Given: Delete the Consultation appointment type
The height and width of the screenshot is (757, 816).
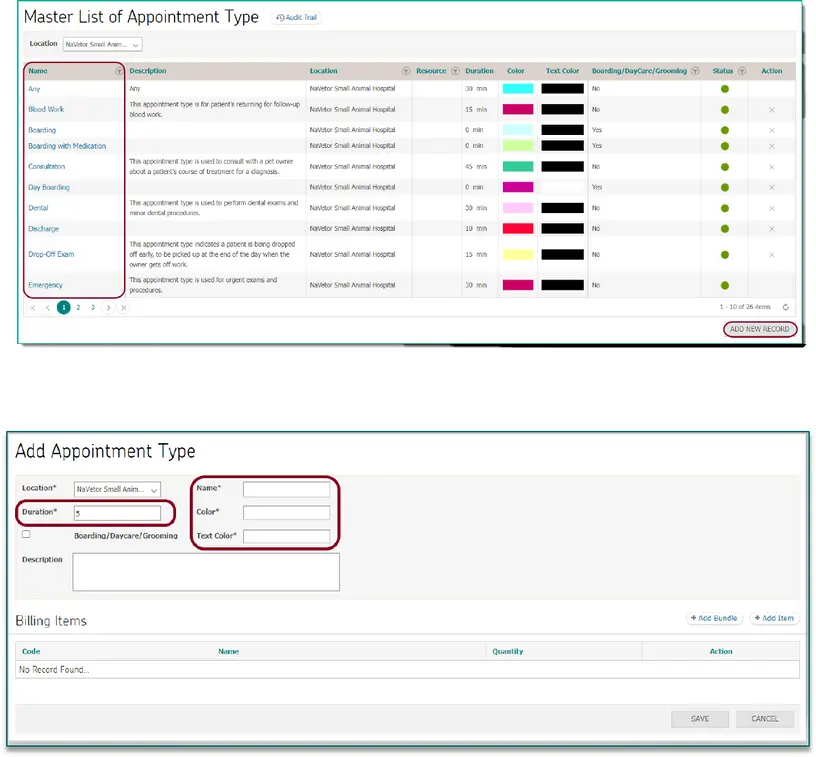Looking at the screenshot, I should [x=772, y=167].
